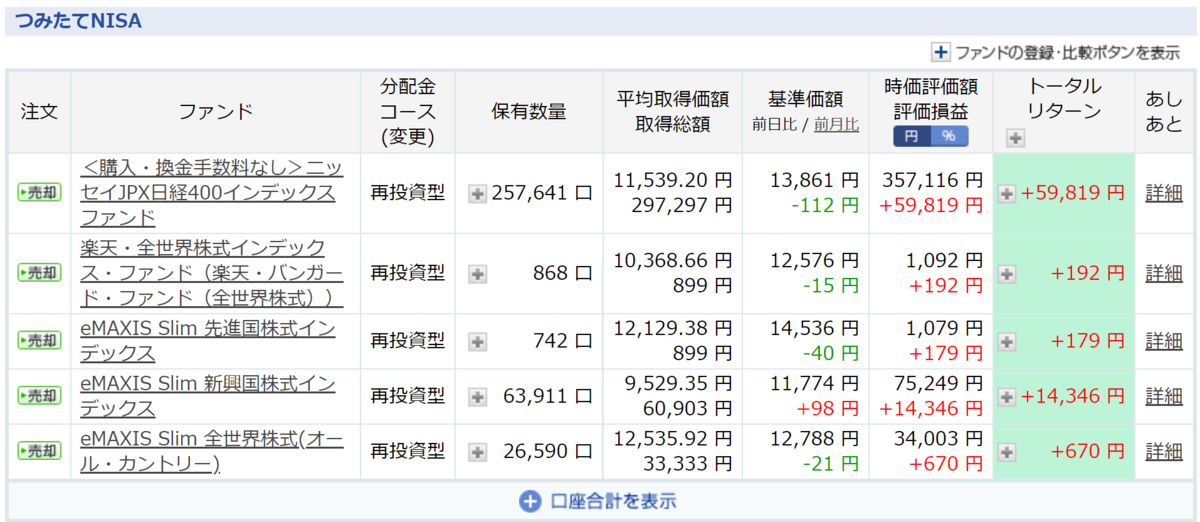The image size is (1200, 522).
Task: Click the ファンド column header
Action: click(216, 111)
